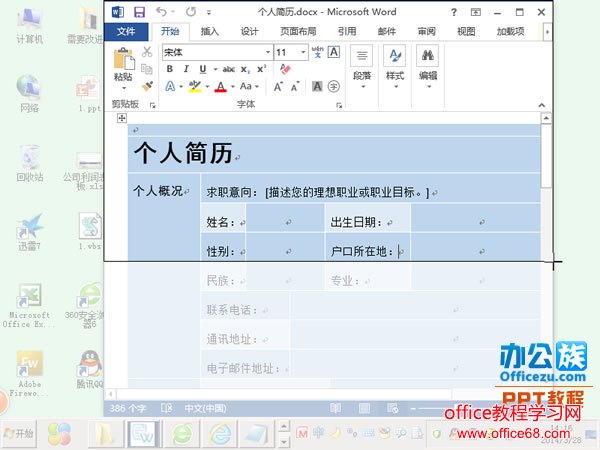Apply Text Effects outlined A
Image resolution: width=600 pixels, height=450 pixels.
point(170,86)
